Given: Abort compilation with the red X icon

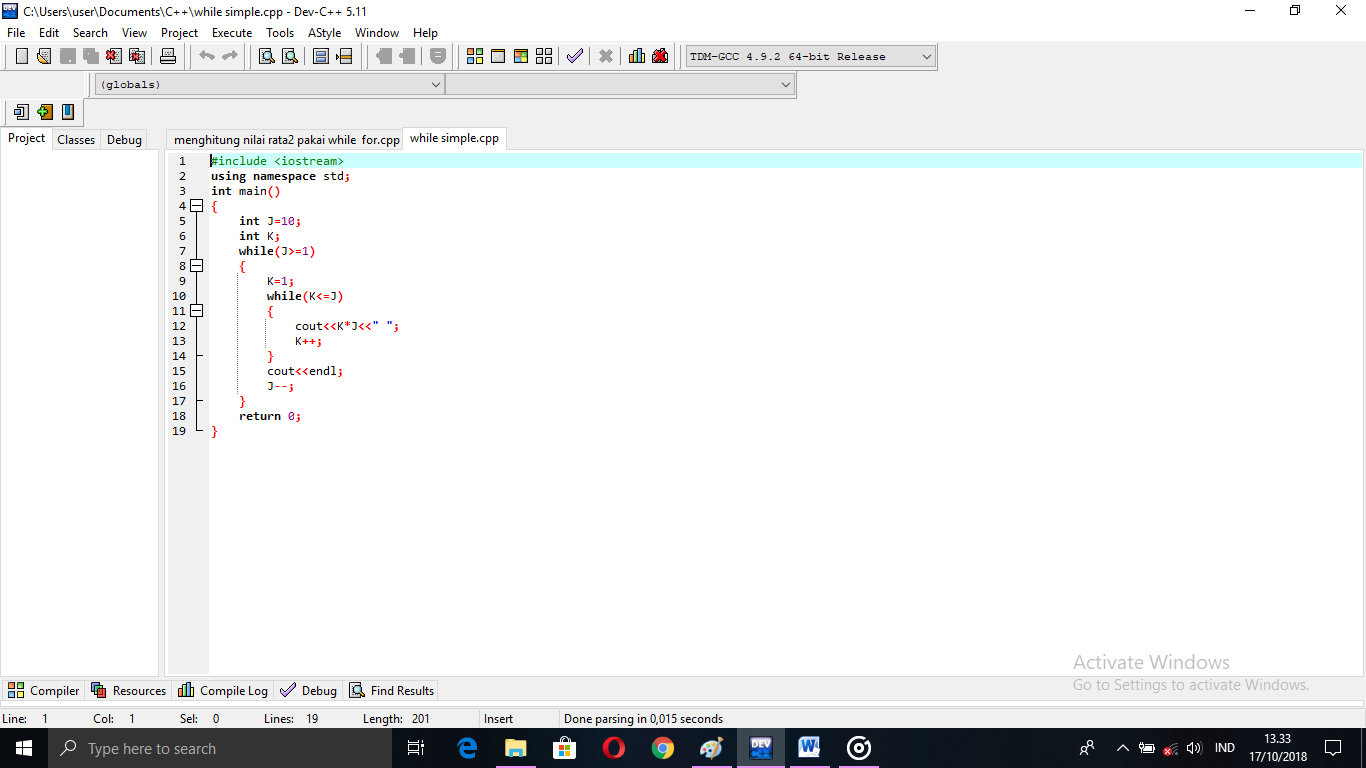Looking at the screenshot, I should tap(604, 56).
